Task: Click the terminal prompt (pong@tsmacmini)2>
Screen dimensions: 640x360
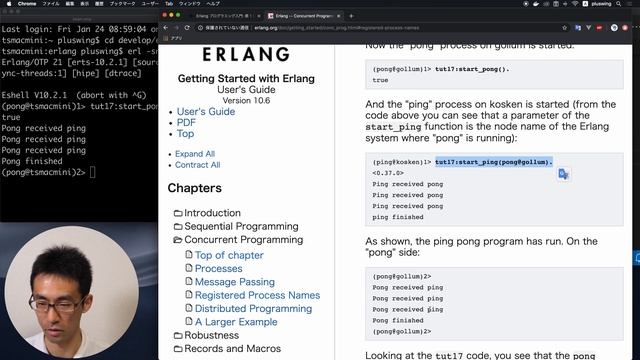Action: 43,172
